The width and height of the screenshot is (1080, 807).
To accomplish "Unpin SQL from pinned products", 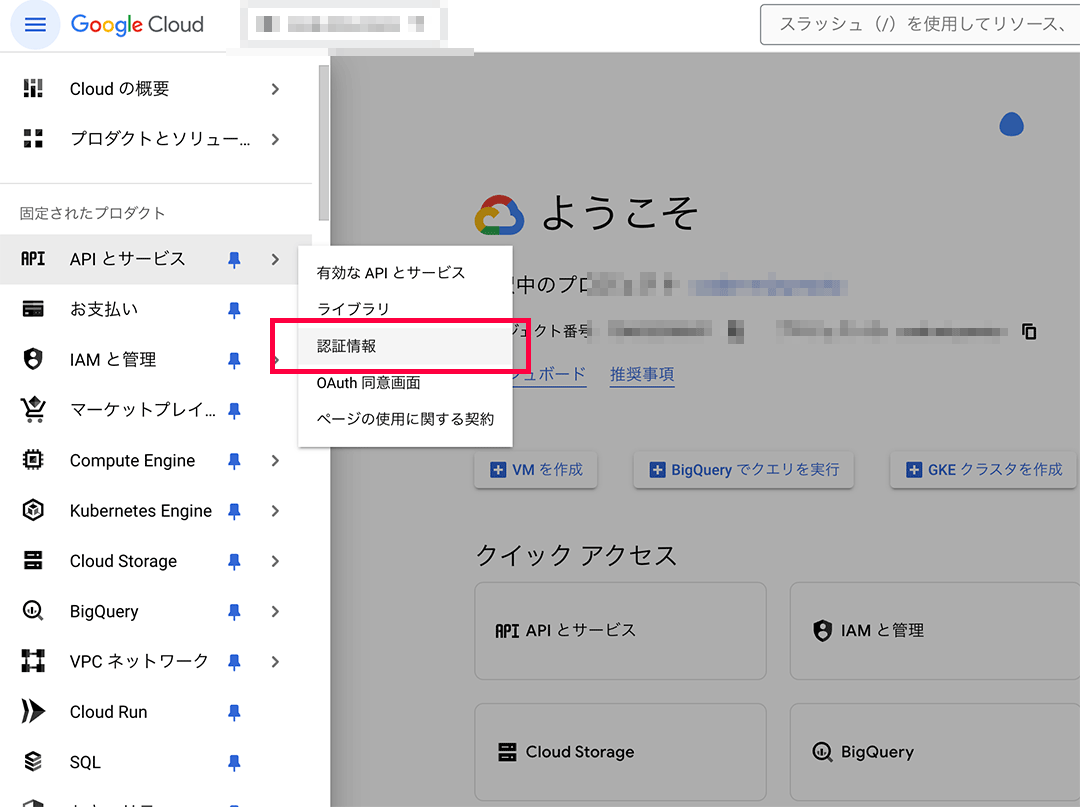I will pyautogui.click(x=234, y=762).
